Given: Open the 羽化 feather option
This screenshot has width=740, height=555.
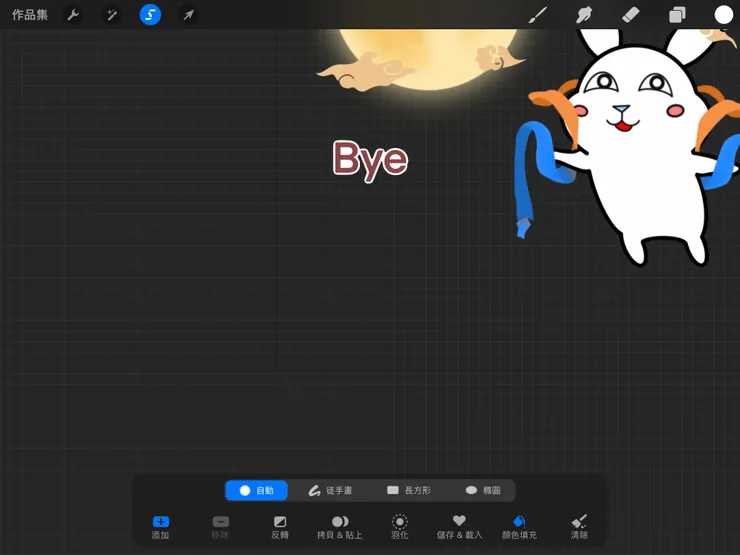Looking at the screenshot, I should [x=400, y=527].
